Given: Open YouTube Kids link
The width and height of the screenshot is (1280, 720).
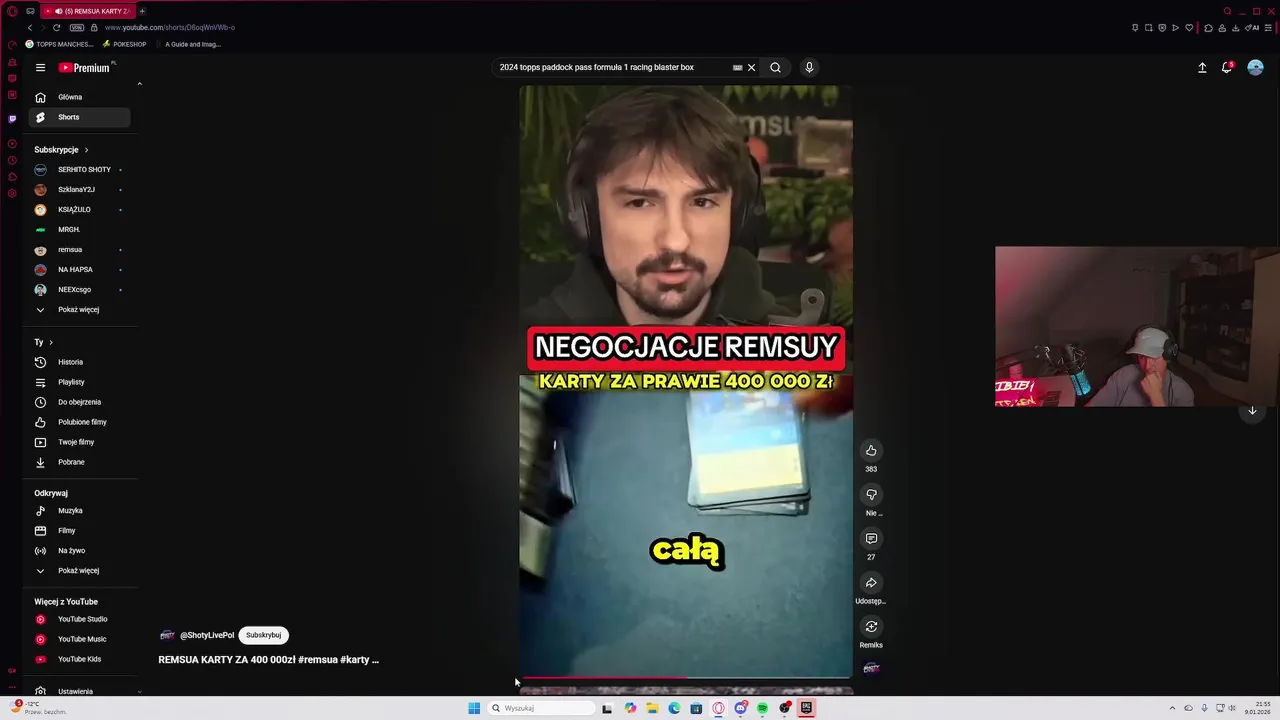Looking at the screenshot, I should [80, 659].
